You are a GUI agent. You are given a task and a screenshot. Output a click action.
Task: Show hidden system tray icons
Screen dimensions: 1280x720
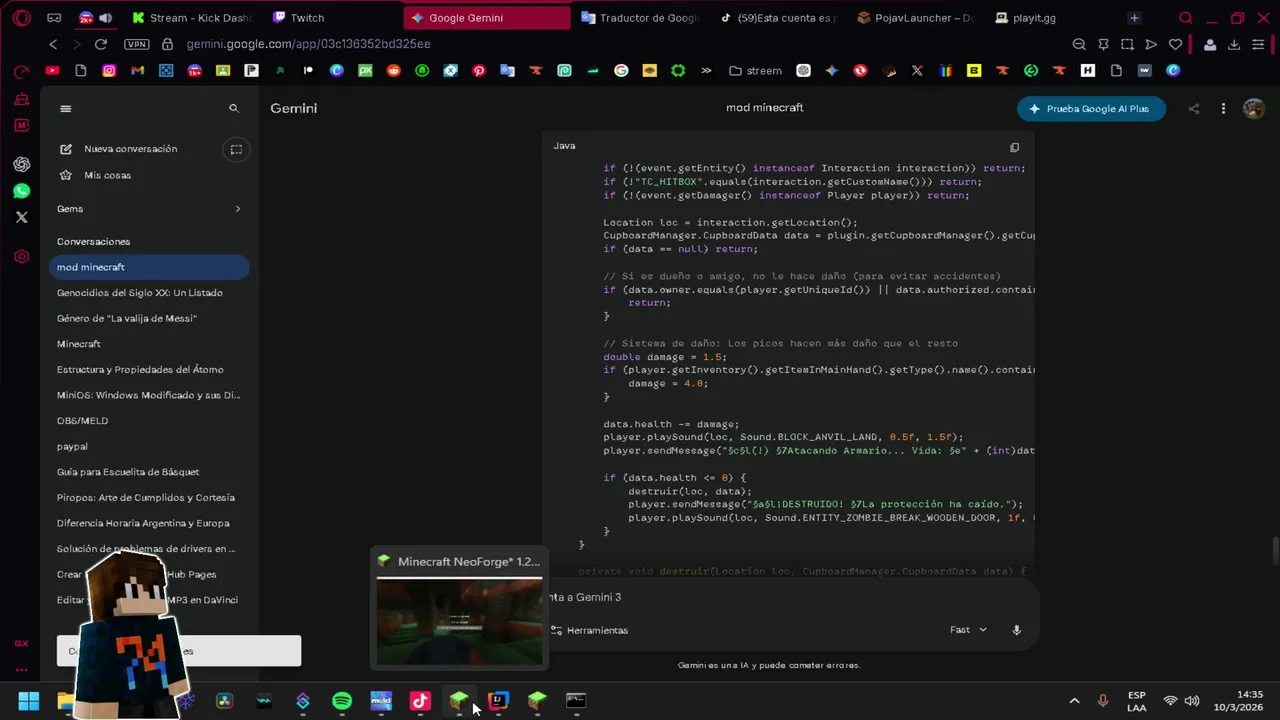point(1074,701)
